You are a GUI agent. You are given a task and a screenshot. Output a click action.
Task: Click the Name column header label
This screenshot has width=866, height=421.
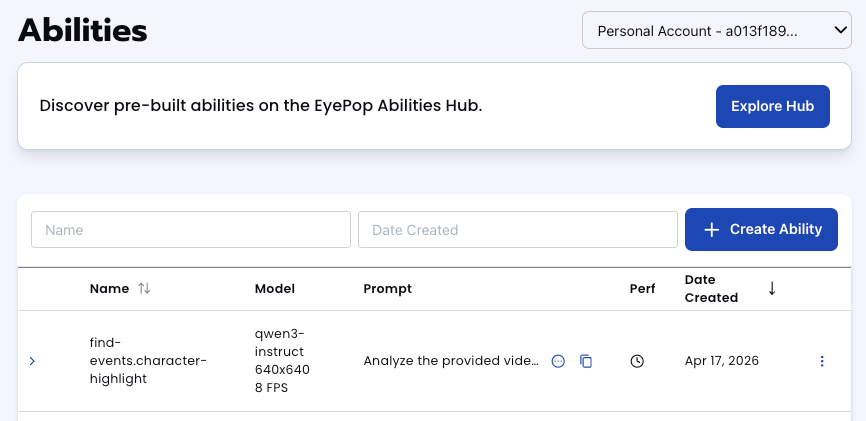109,289
